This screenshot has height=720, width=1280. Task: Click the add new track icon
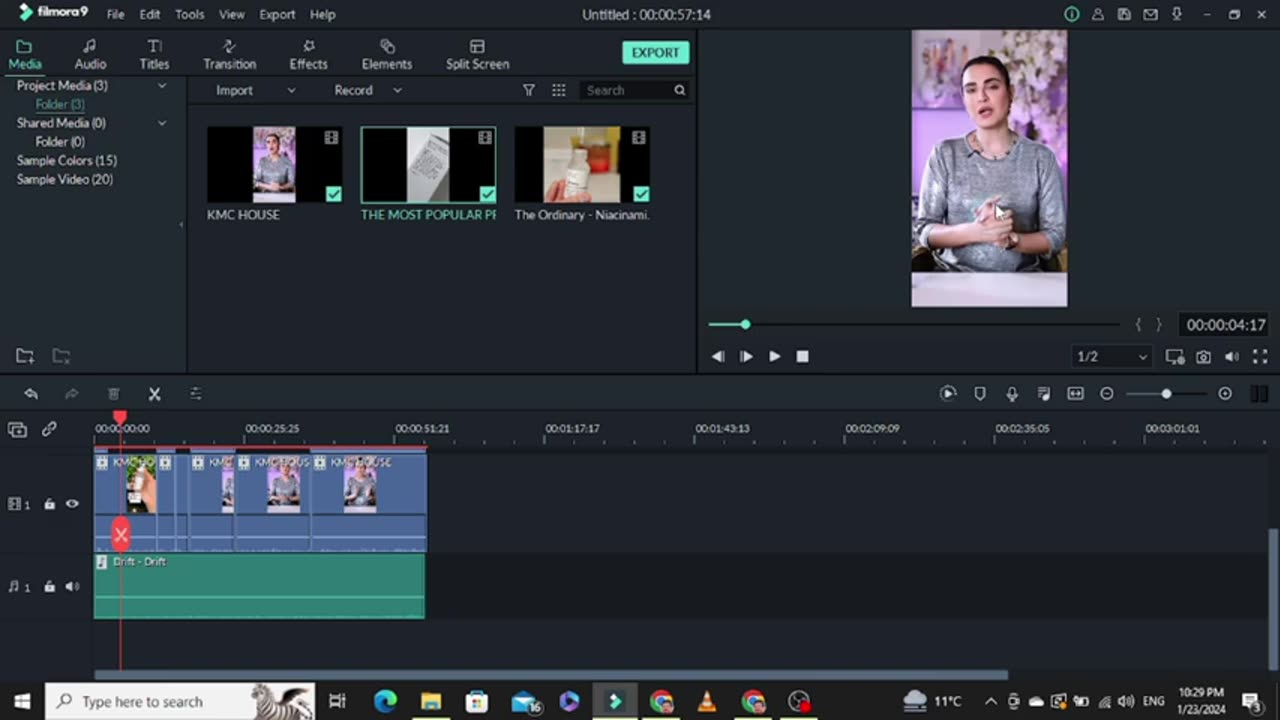click(x=17, y=429)
